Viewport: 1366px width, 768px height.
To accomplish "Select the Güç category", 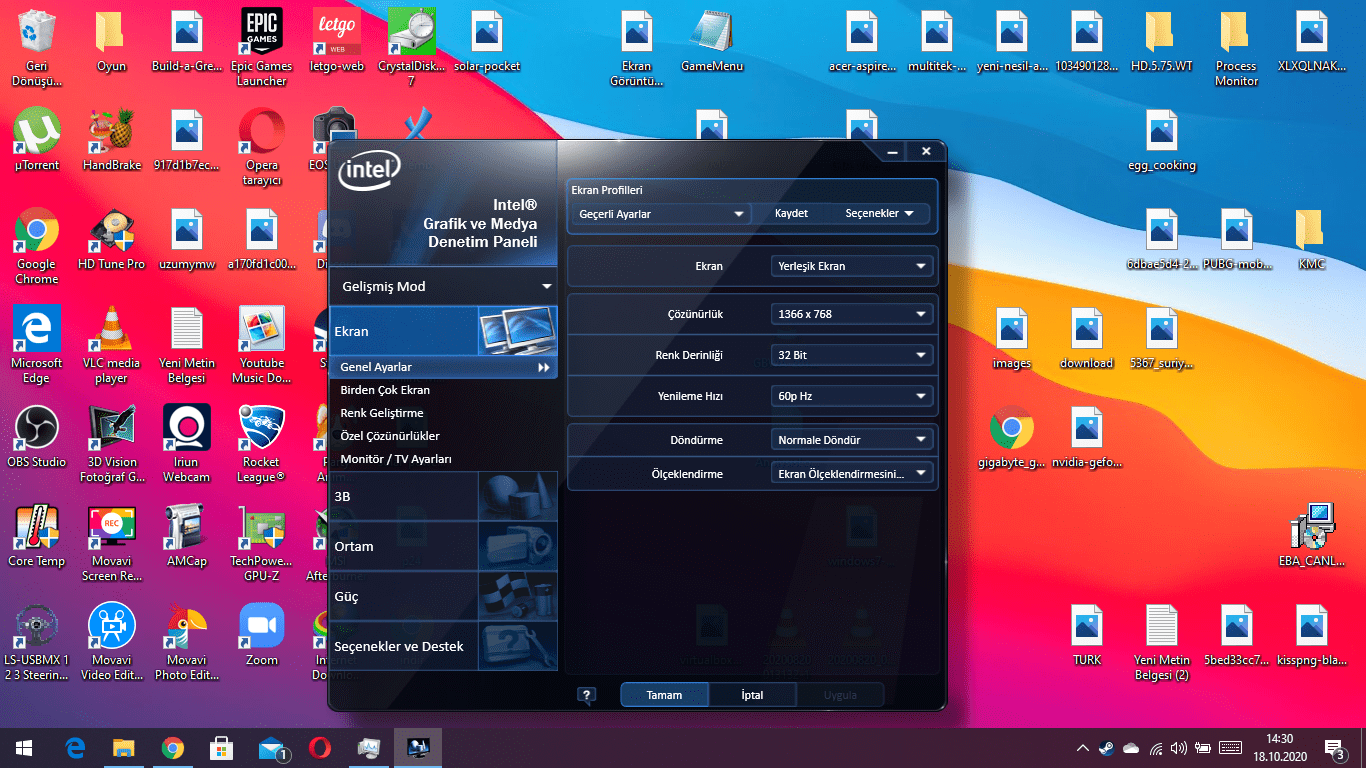I will coord(443,596).
